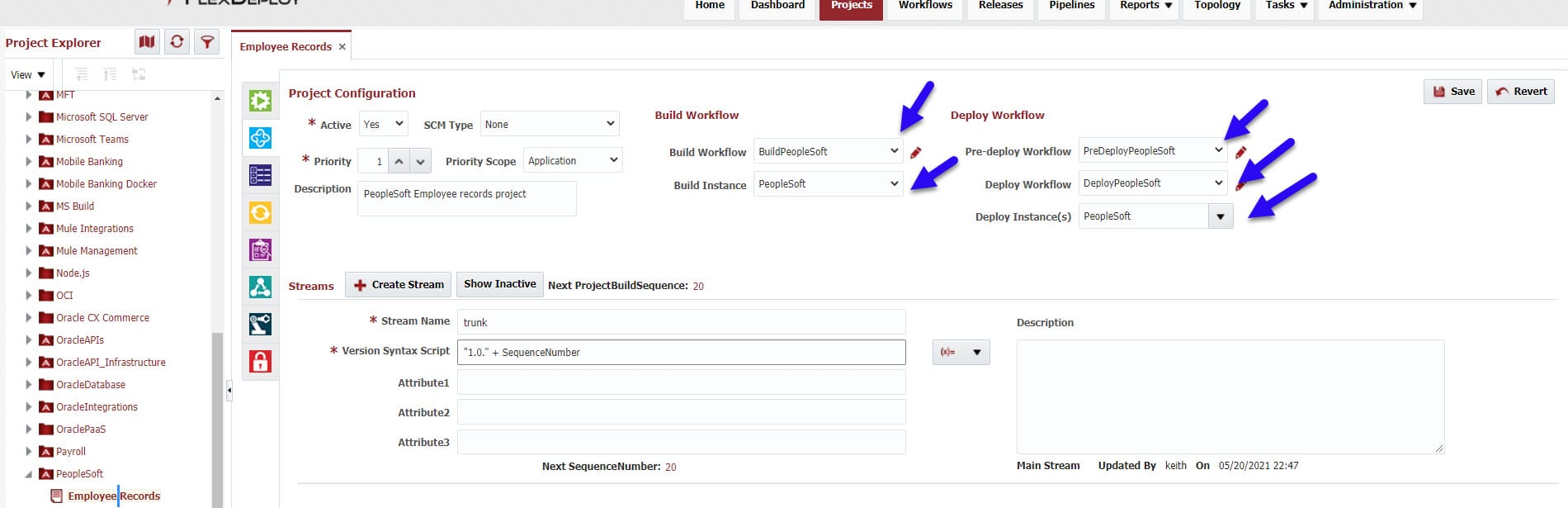Open the dark blue list Properties icon

click(x=260, y=175)
